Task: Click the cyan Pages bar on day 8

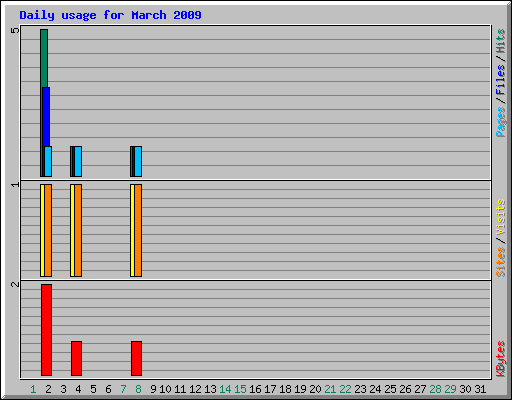Action: (138, 161)
